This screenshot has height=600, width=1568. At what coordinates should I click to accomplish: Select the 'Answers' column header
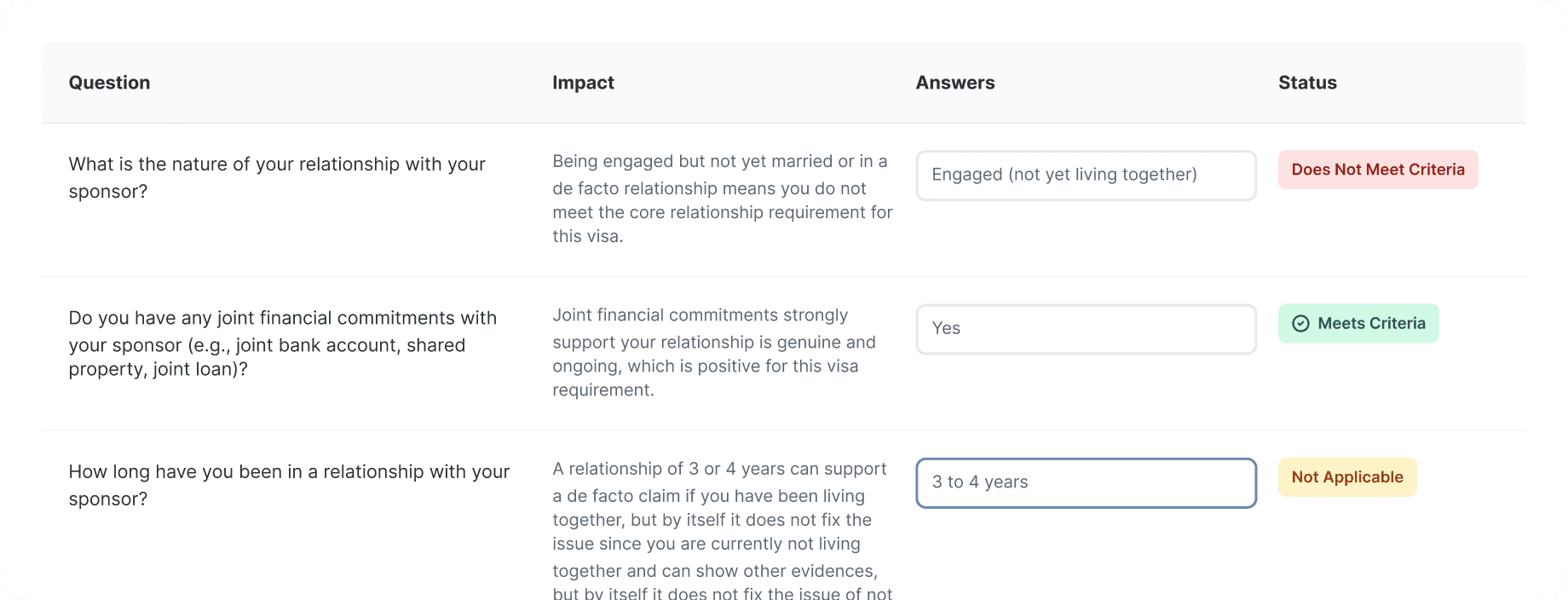pyautogui.click(x=954, y=83)
